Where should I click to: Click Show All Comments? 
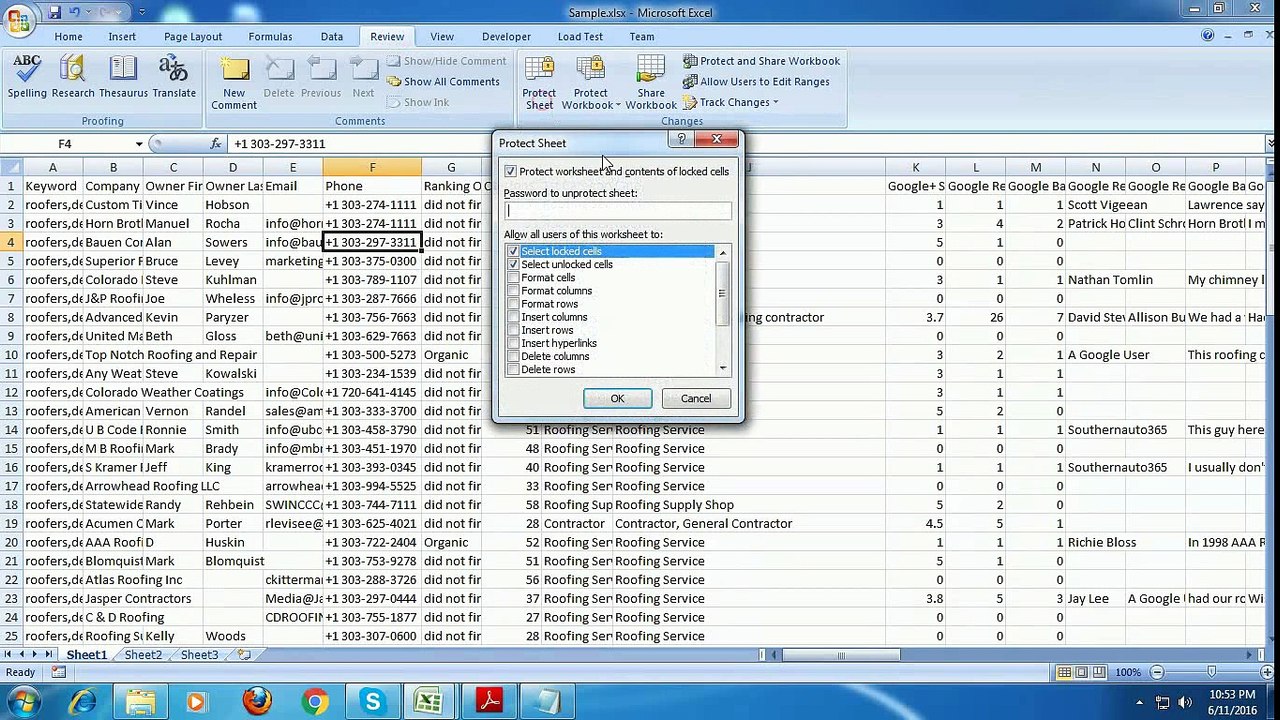443,82
